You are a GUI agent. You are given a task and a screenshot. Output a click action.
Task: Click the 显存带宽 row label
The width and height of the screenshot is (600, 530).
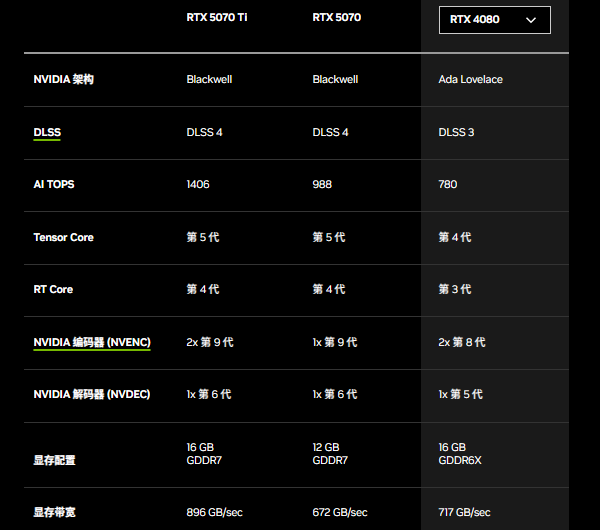54,512
